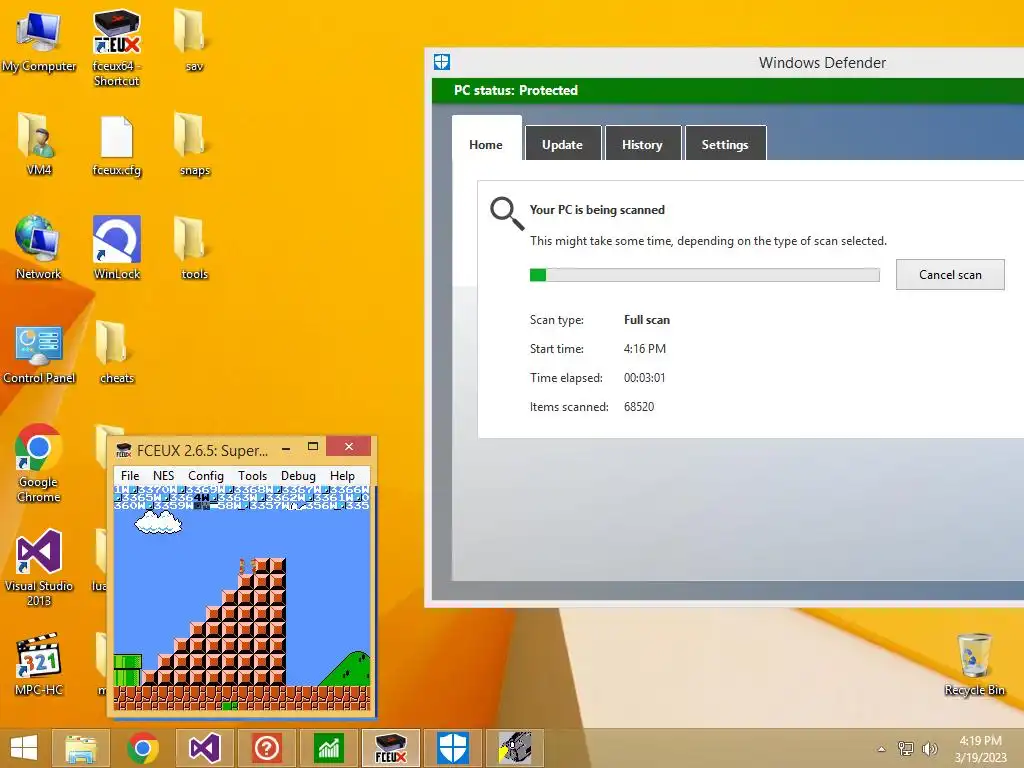
Task: Launch the Visual Studio 2013 desktop shortcut
Action: click(39, 568)
